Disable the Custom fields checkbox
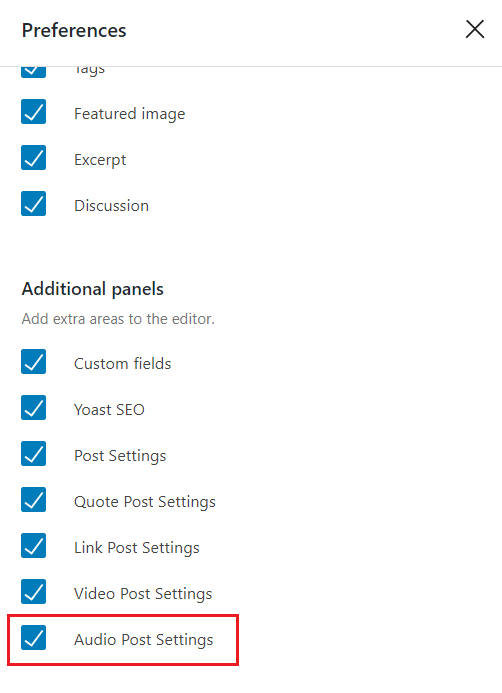 (x=34, y=362)
